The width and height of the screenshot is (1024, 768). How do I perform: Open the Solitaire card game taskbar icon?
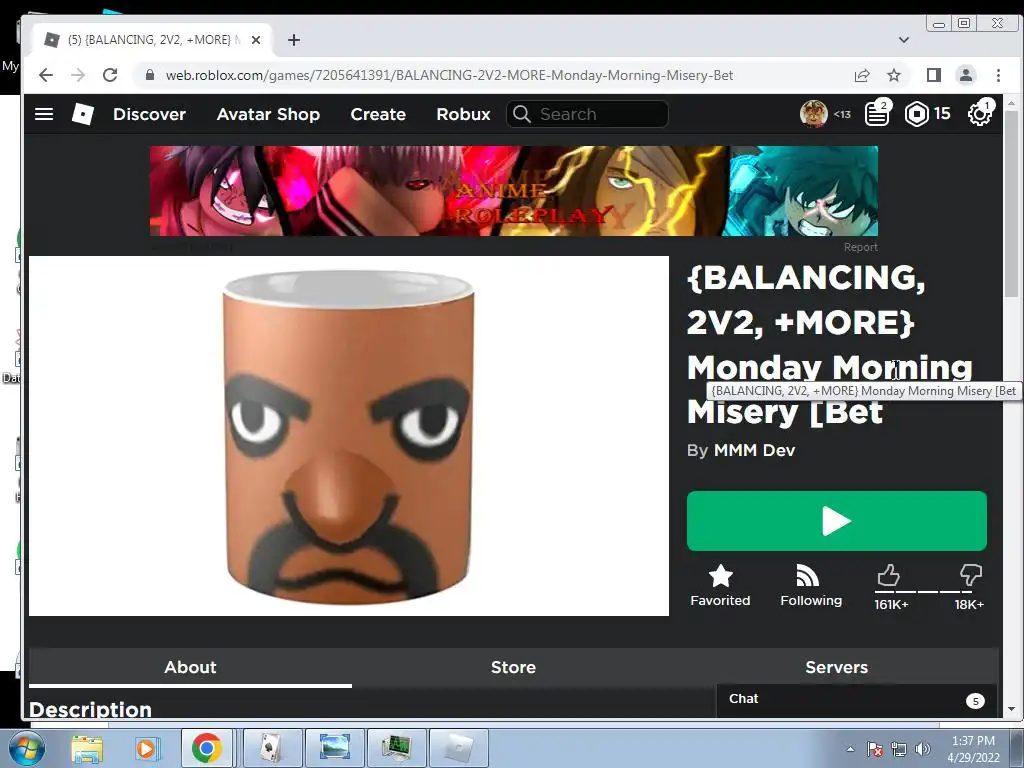pyautogui.click(x=272, y=748)
